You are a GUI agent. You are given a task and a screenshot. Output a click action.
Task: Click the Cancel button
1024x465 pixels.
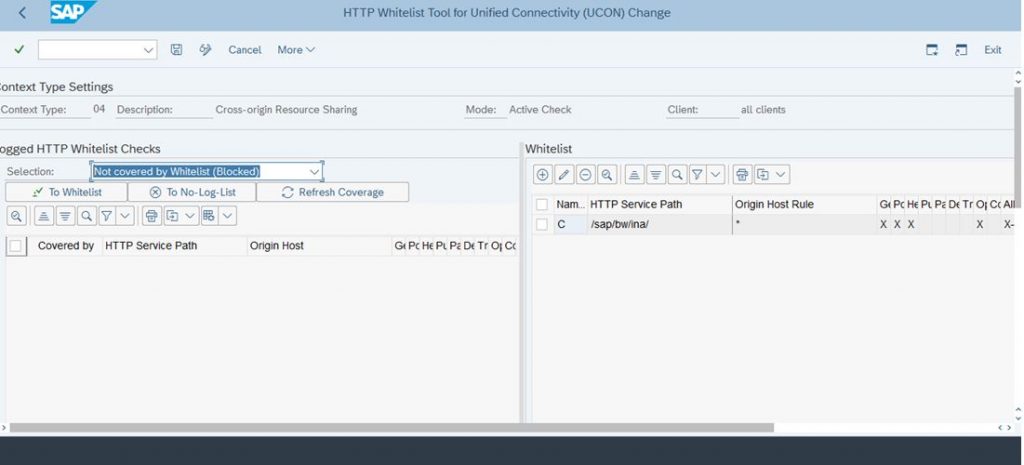click(x=245, y=50)
